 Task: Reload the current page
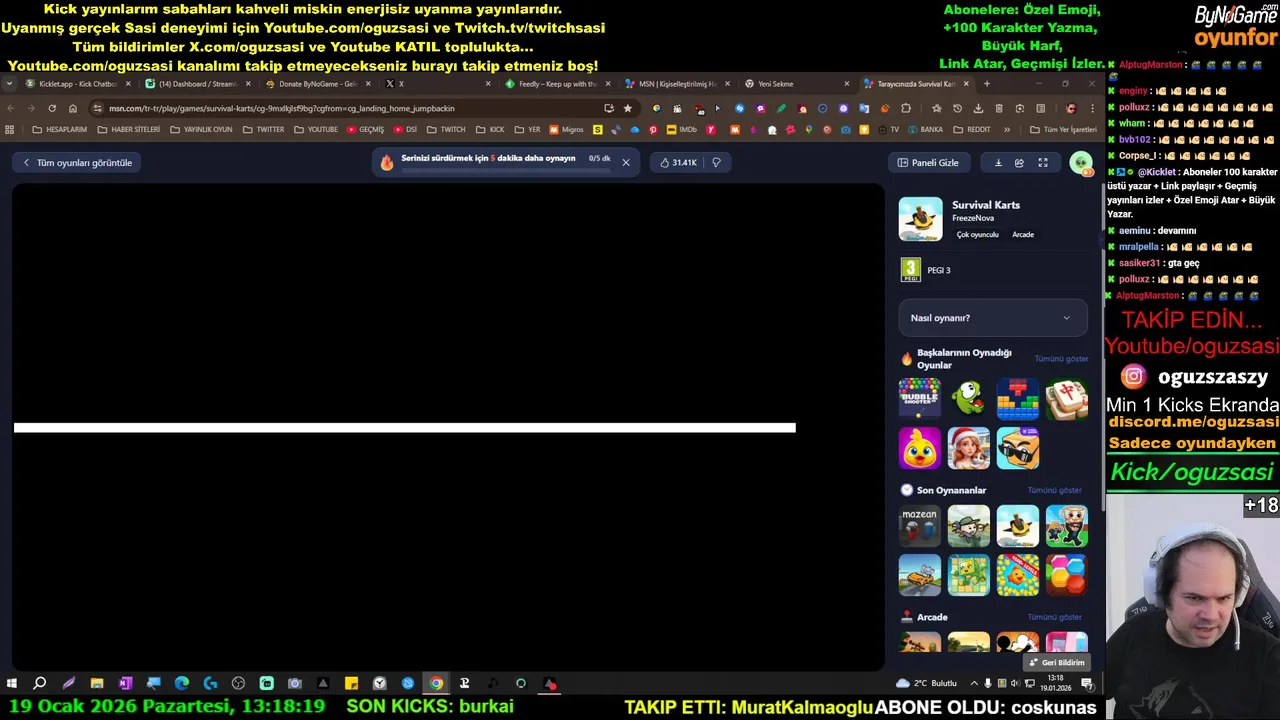coord(52,108)
